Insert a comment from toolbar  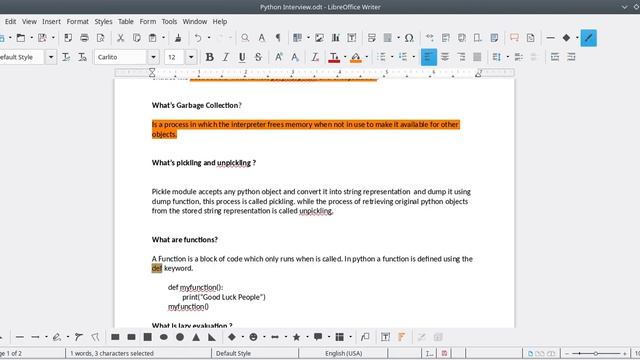point(514,38)
